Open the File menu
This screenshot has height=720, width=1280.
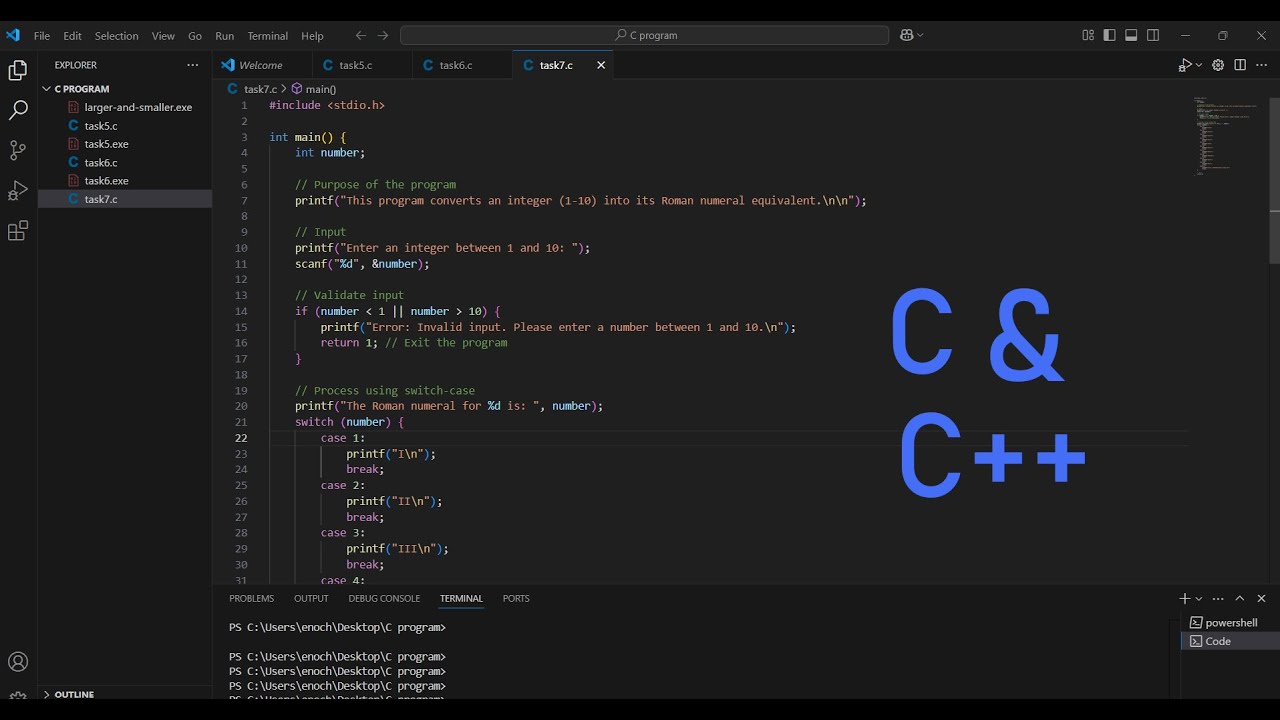[x=42, y=35]
